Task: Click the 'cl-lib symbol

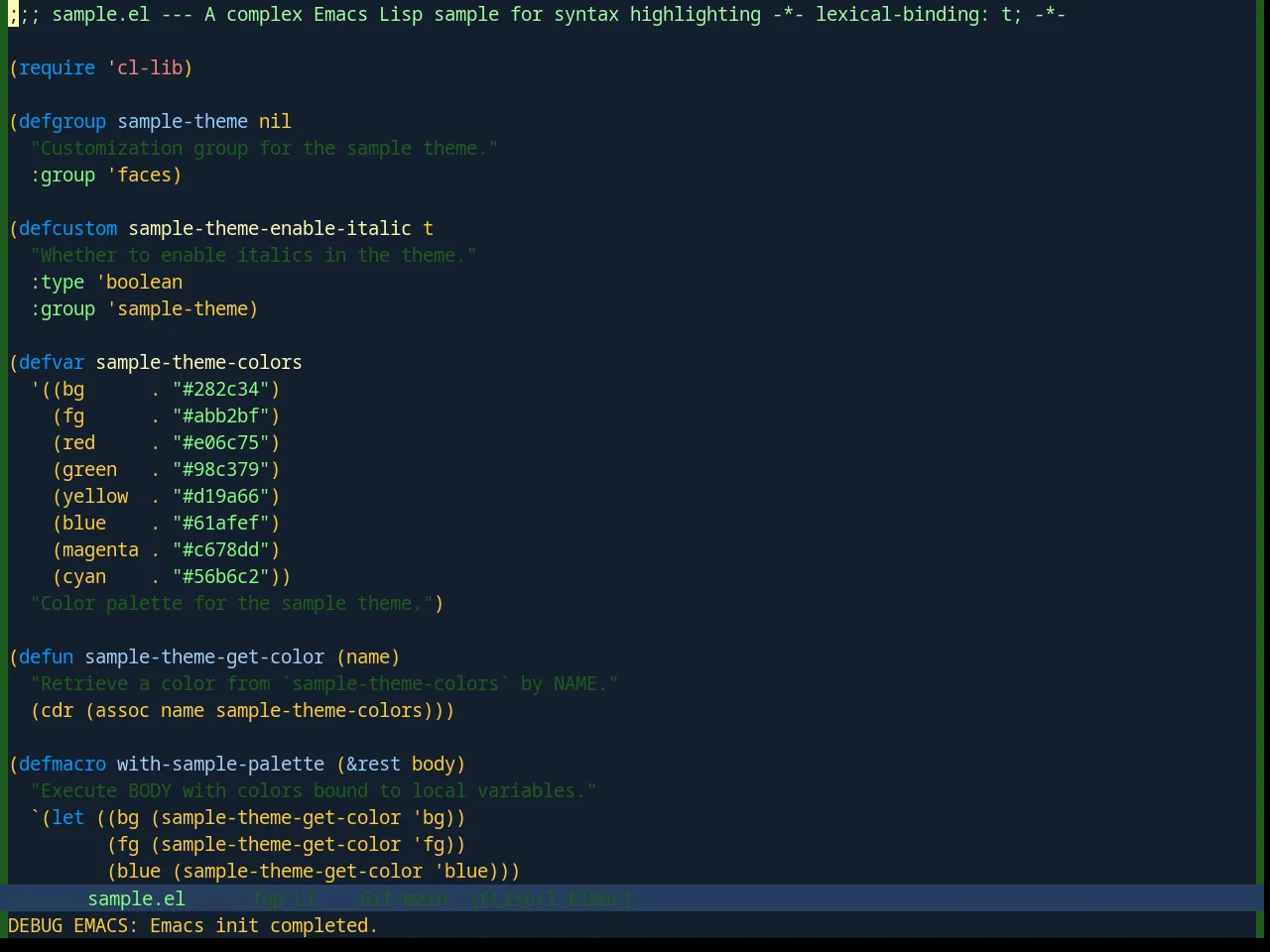Action: [145, 67]
